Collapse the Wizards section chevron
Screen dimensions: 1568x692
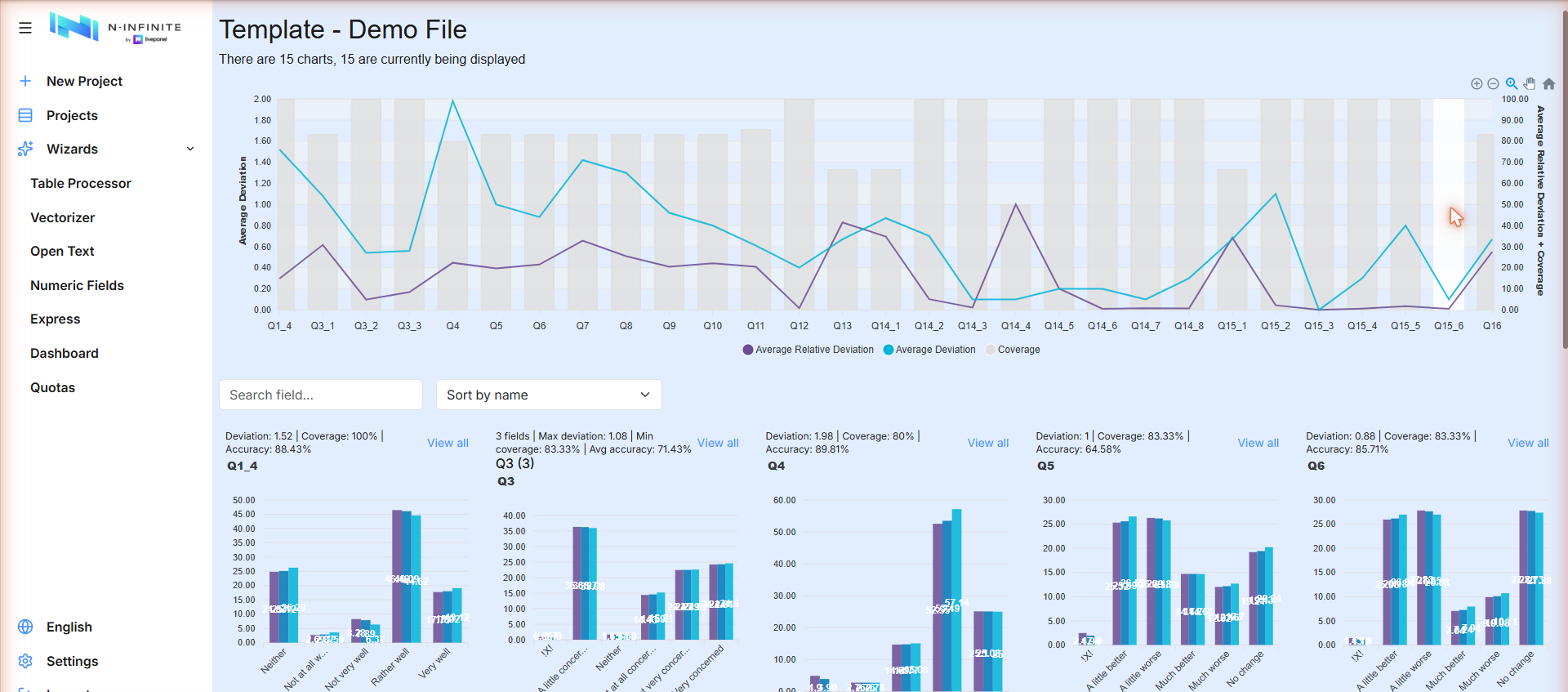pyautogui.click(x=190, y=149)
